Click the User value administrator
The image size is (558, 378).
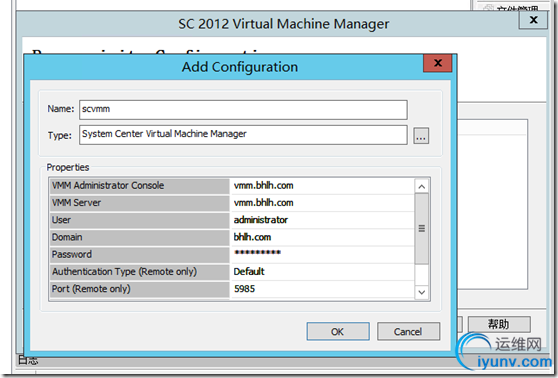[x=260, y=220]
